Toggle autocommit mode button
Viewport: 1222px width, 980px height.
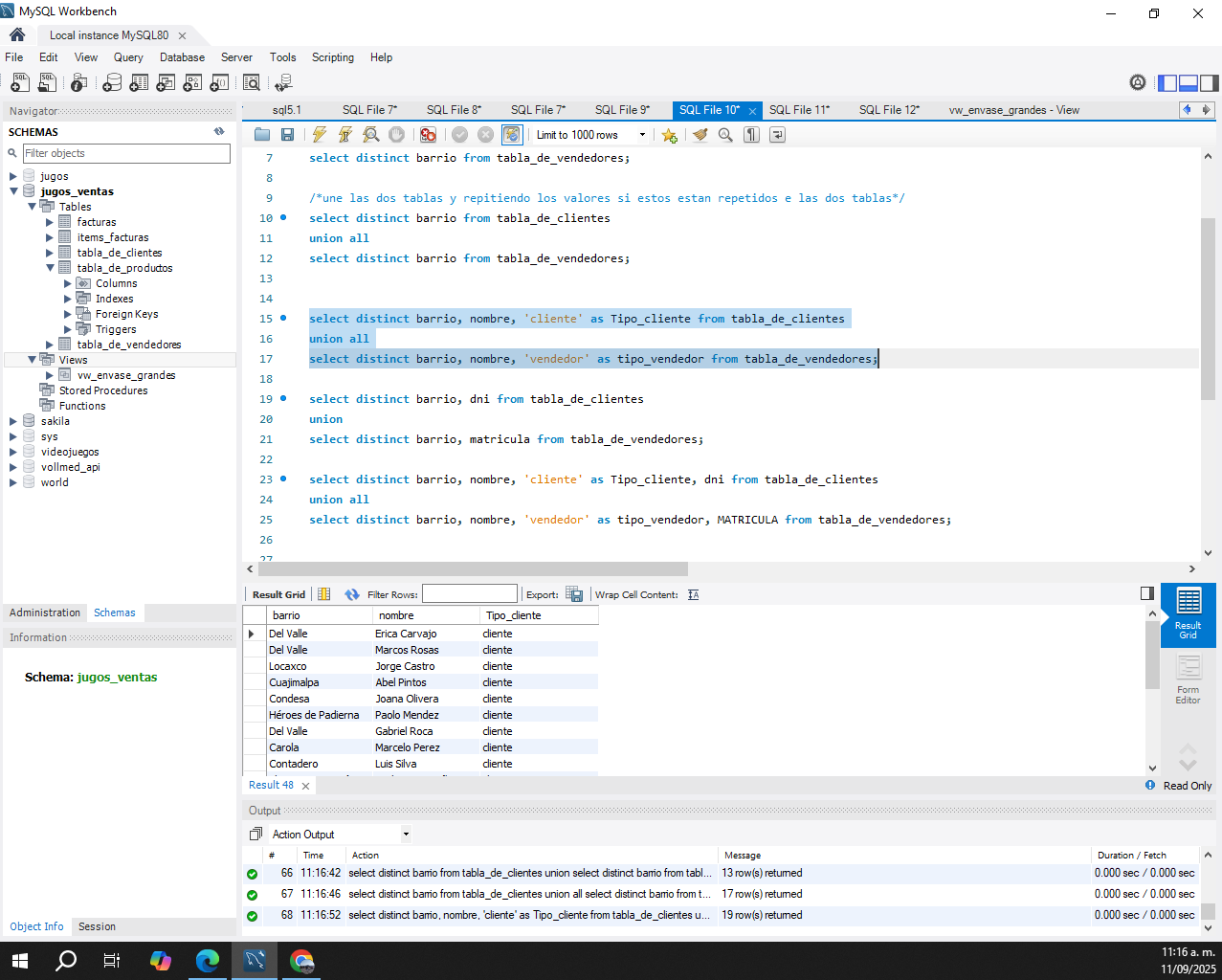tap(512, 135)
